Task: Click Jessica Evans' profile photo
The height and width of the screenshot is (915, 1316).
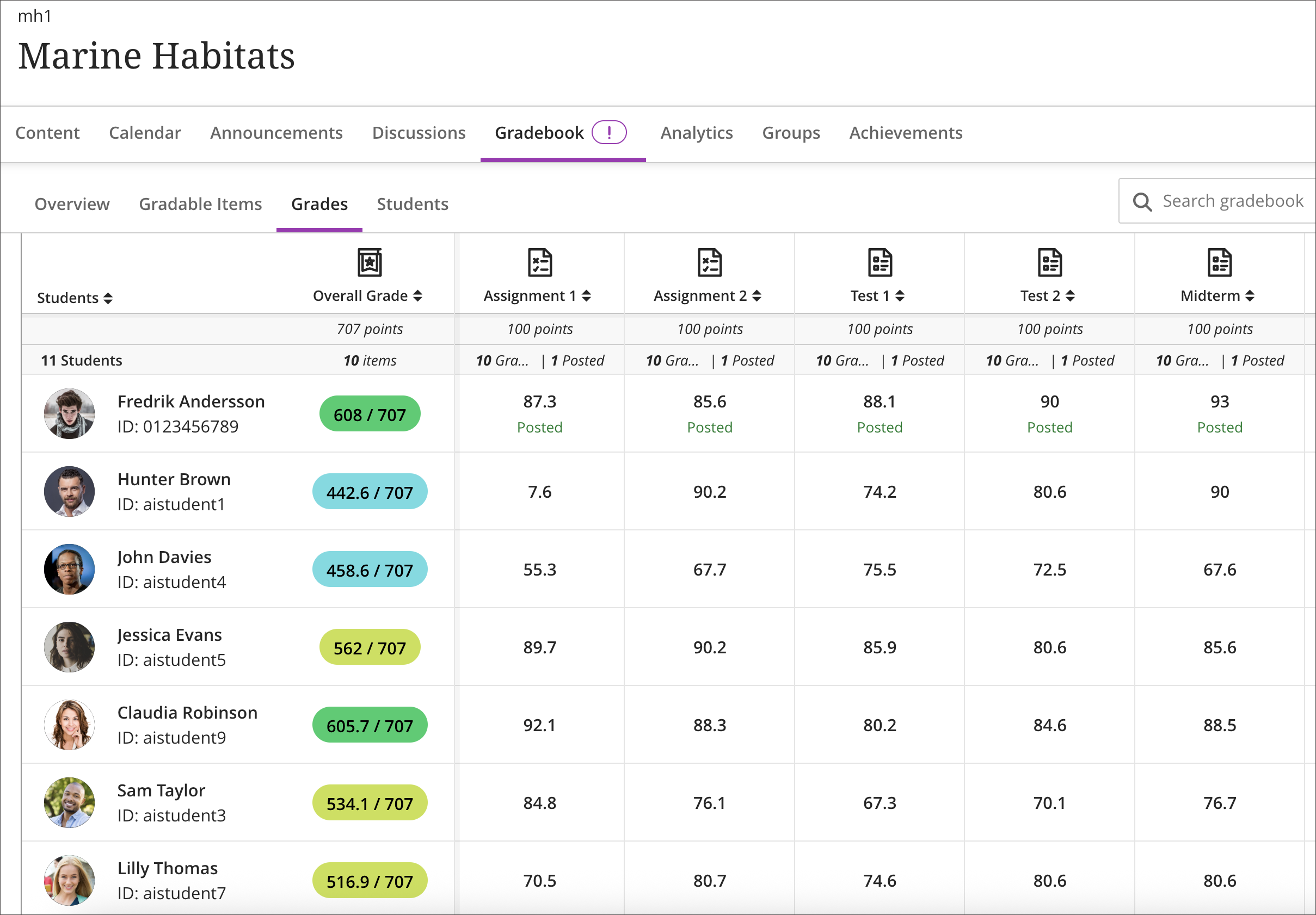Action: pos(69,647)
